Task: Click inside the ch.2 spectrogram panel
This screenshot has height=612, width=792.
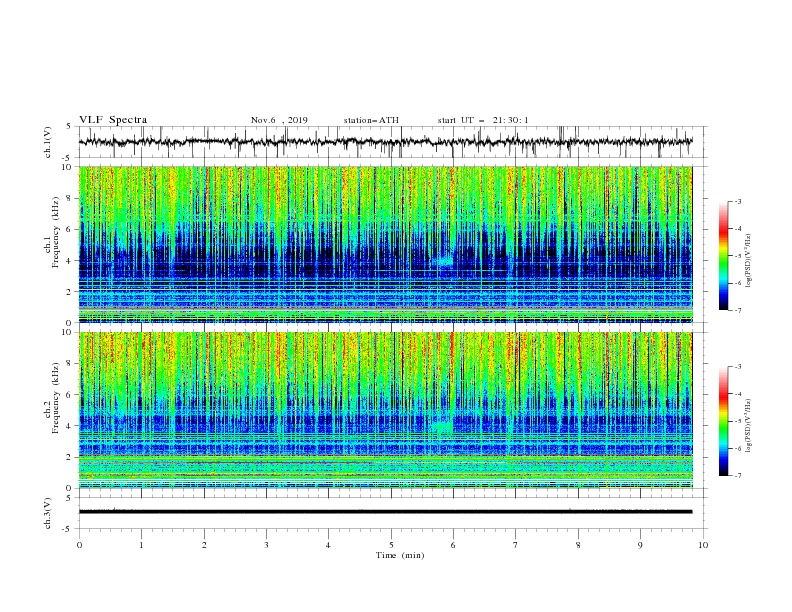Action: (x=385, y=410)
